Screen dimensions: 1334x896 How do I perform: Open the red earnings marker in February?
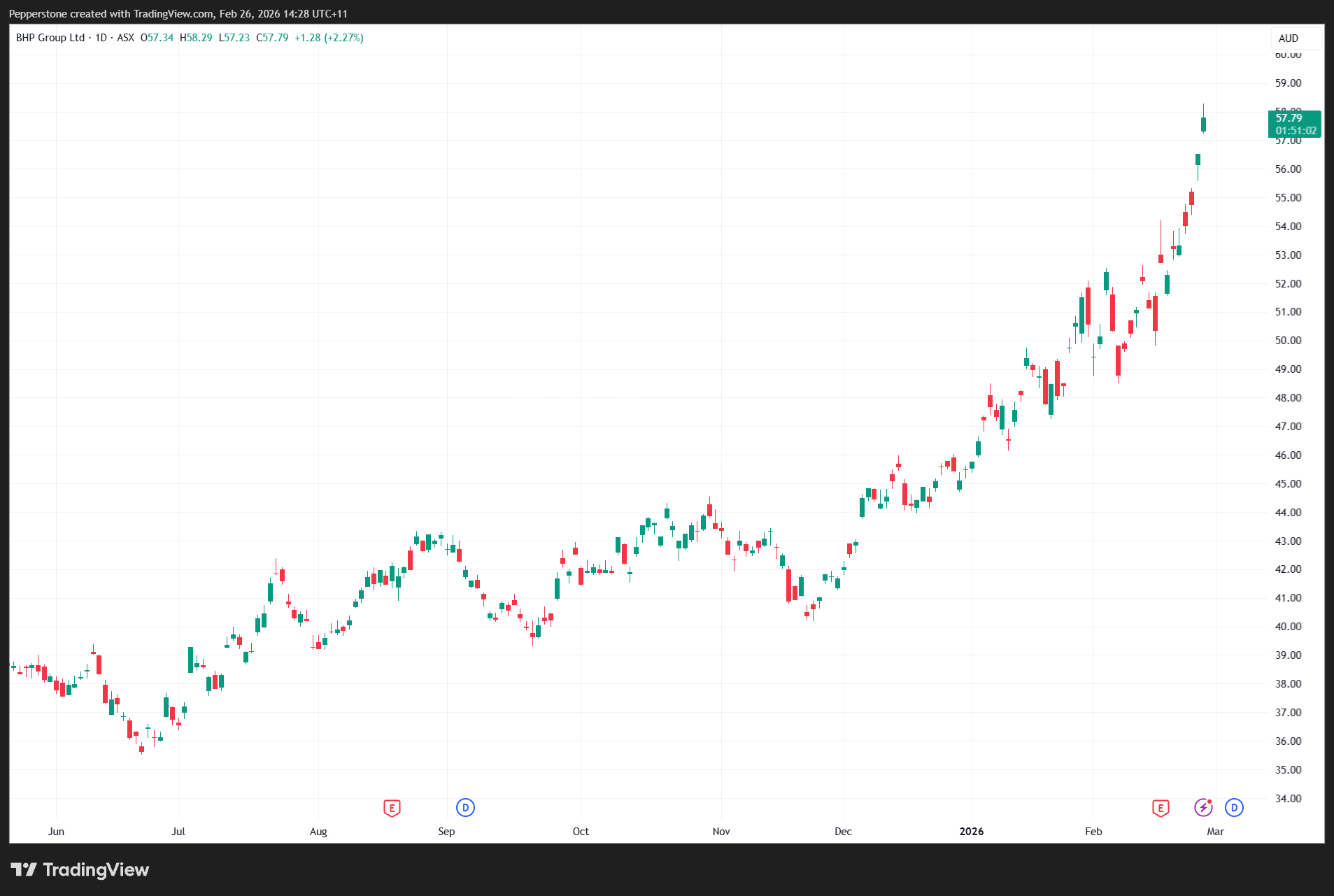[1161, 808]
